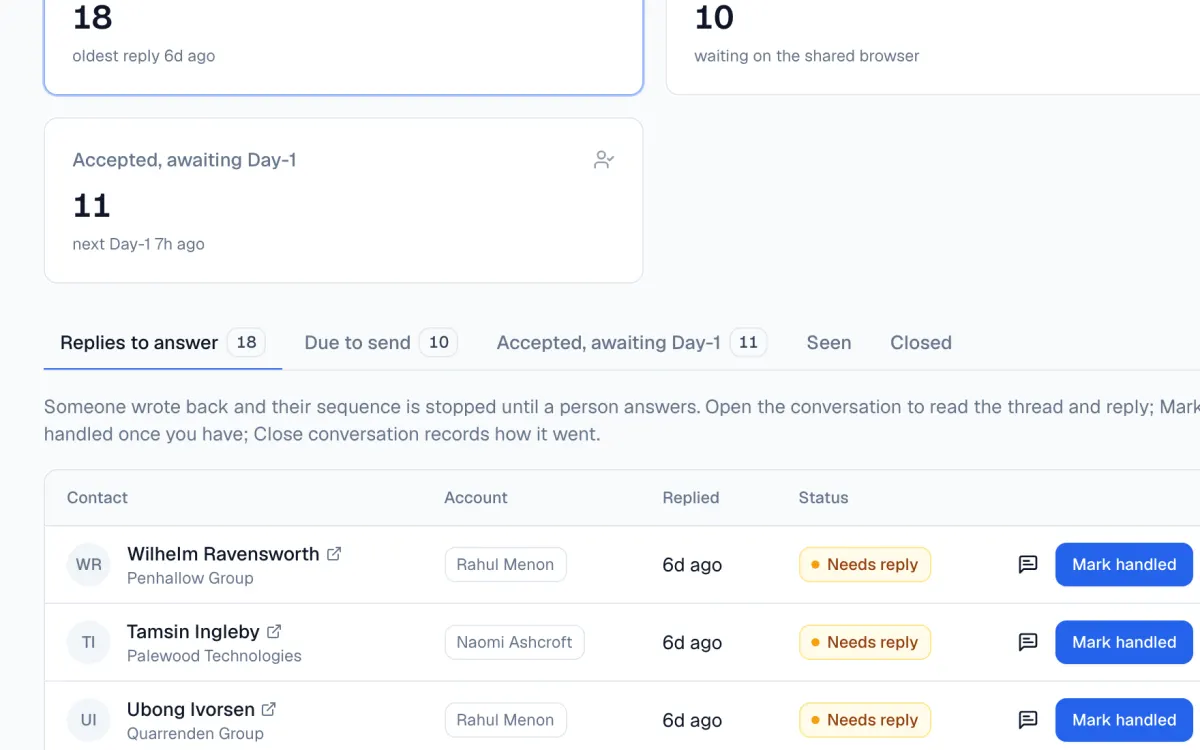Click the Replied column header

pyautogui.click(x=691, y=498)
